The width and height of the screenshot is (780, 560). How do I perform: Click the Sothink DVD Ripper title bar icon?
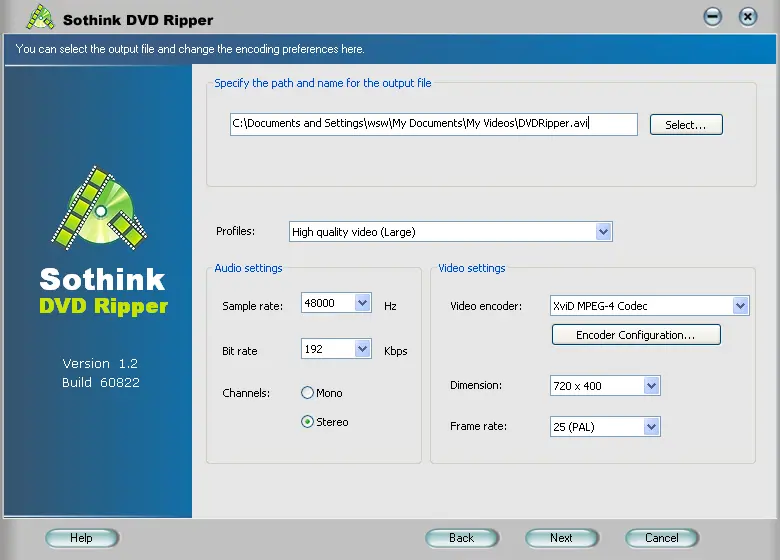40,17
